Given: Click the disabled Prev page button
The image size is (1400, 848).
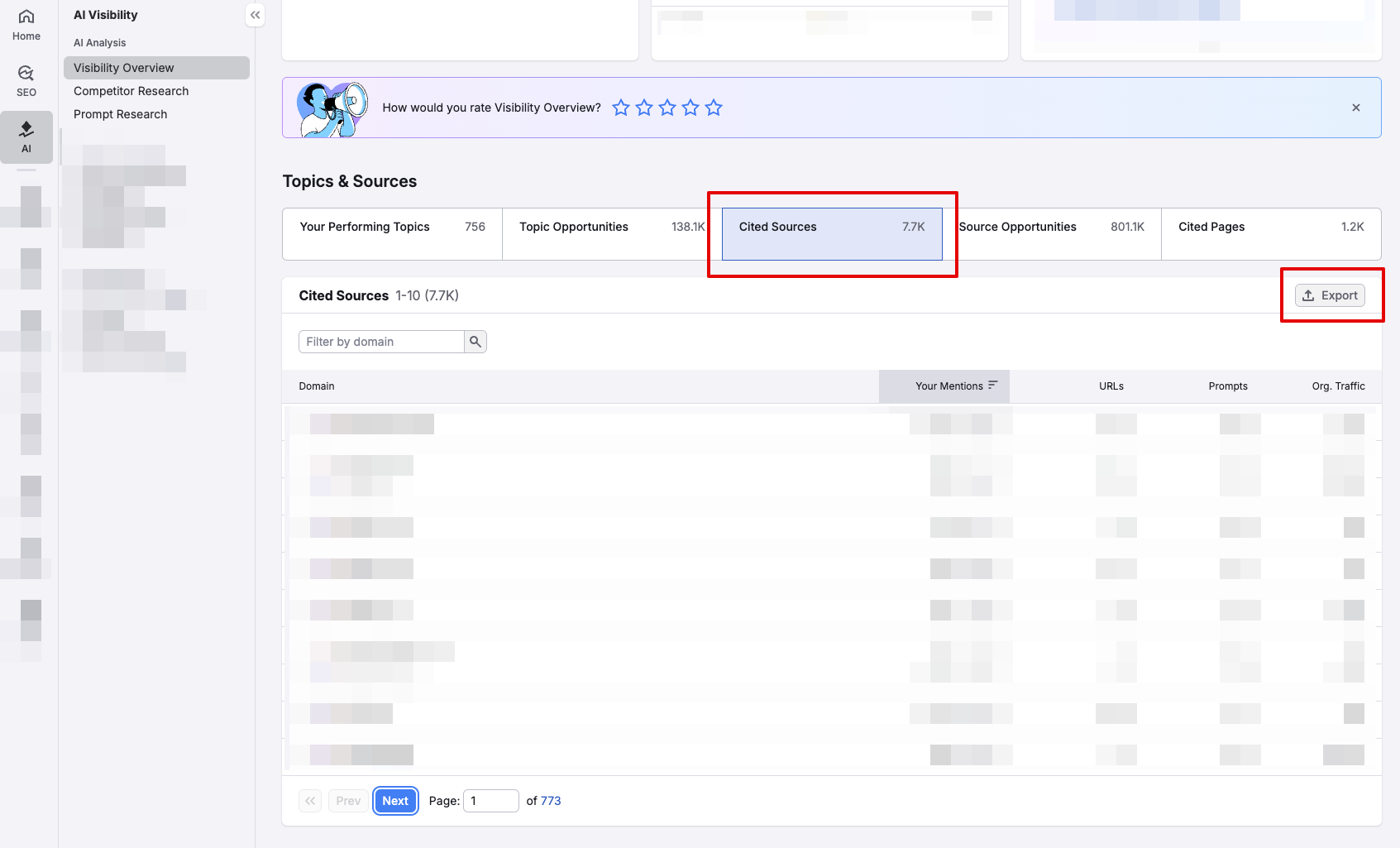Looking at the screenshot, I should (x=348, y=801).
